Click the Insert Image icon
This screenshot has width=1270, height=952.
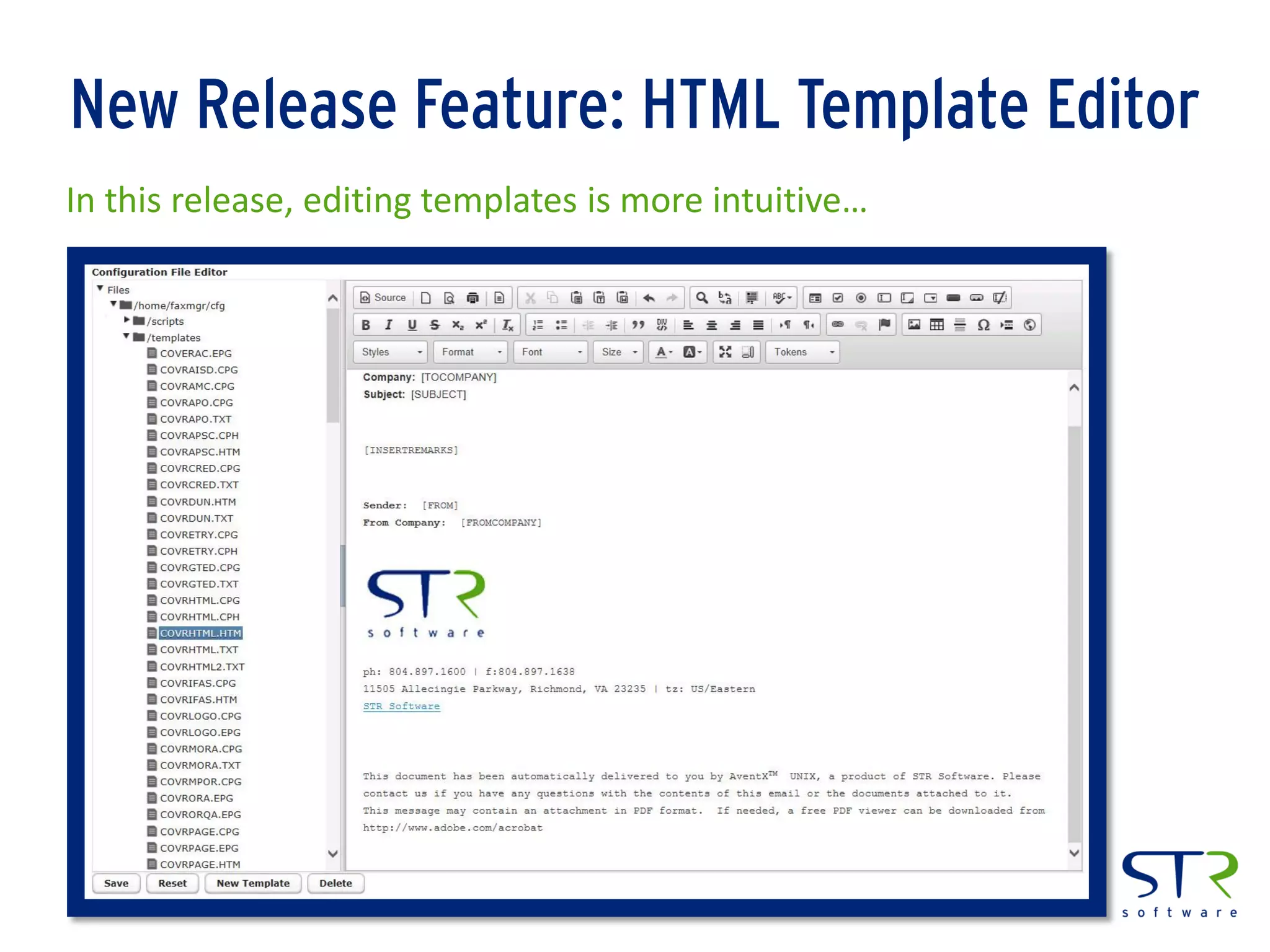pos(914,325)
